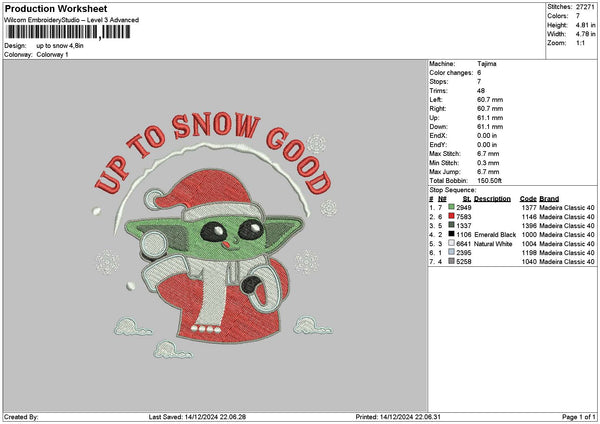Click the Zoom value 1:1

coord(580,43)
